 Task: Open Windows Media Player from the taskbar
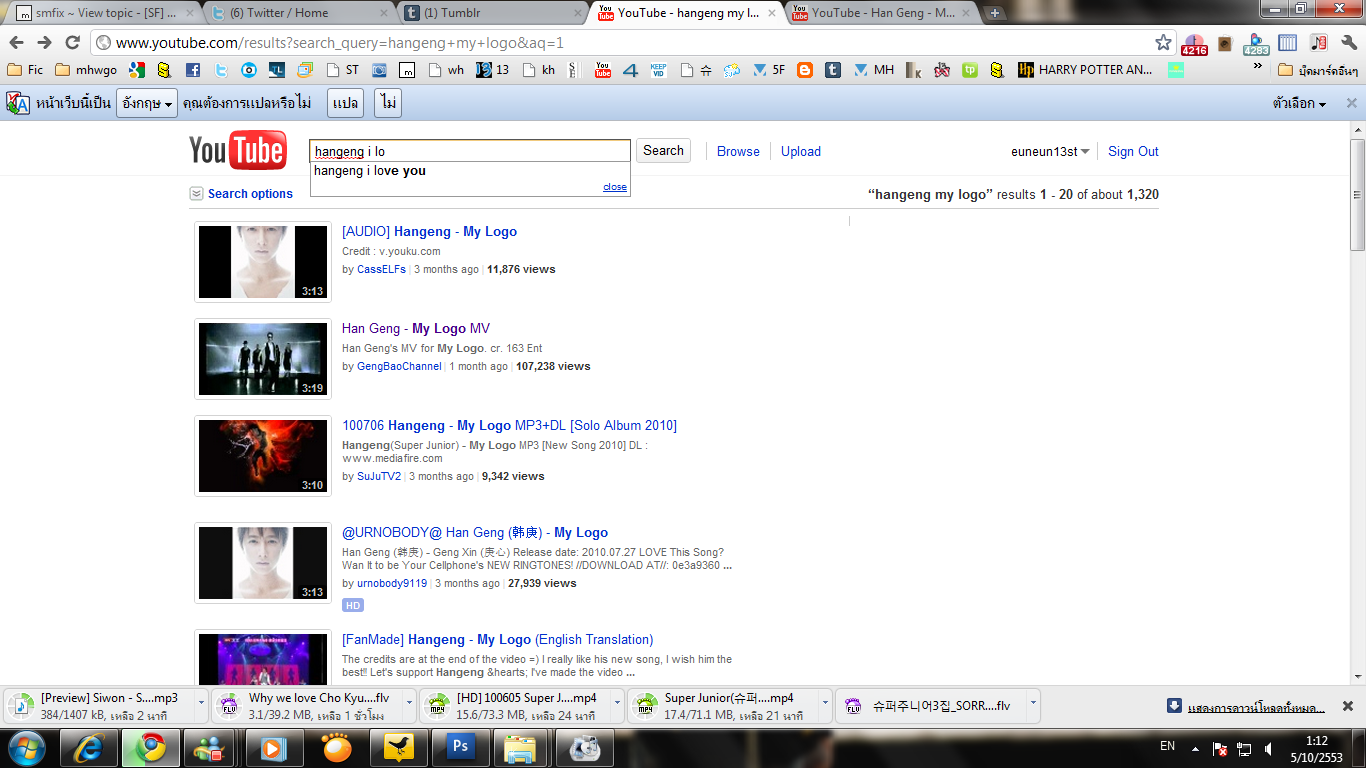(275, 747)
